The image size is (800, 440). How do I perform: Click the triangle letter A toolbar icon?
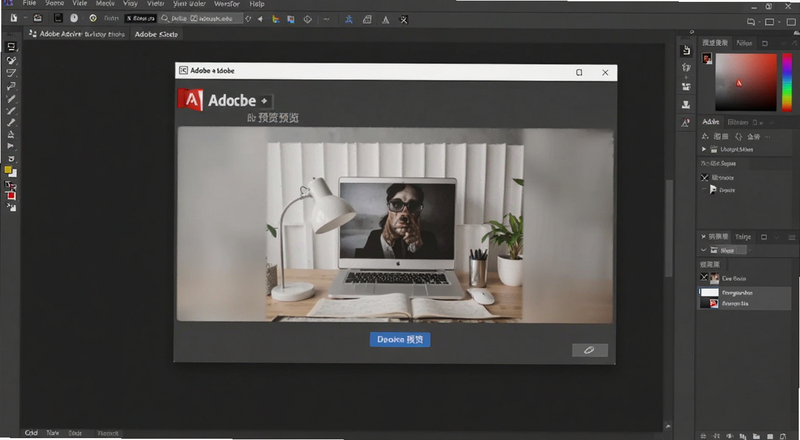[x=386, y=20]
